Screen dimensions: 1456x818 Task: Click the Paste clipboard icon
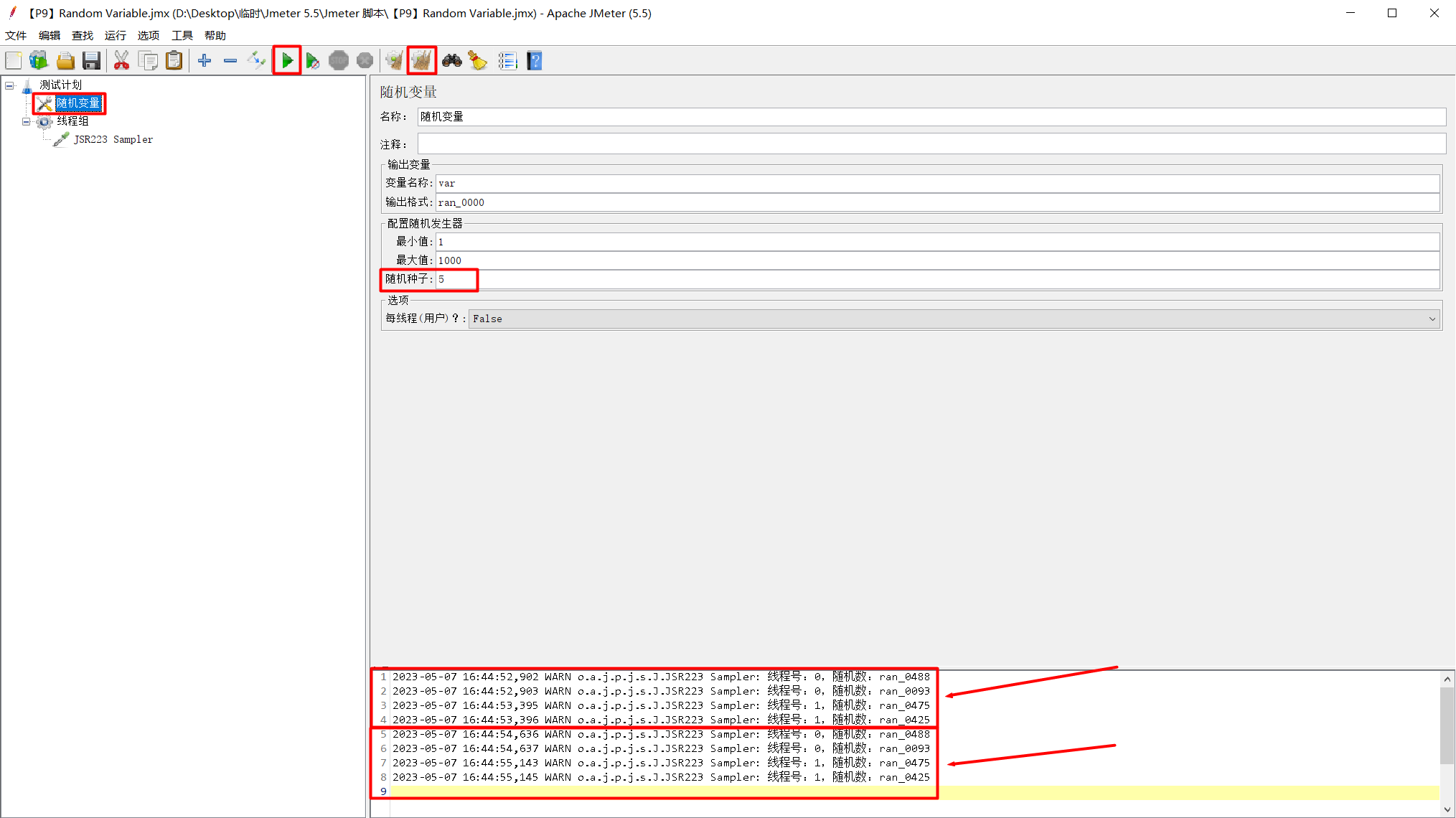tap(174, 61)
